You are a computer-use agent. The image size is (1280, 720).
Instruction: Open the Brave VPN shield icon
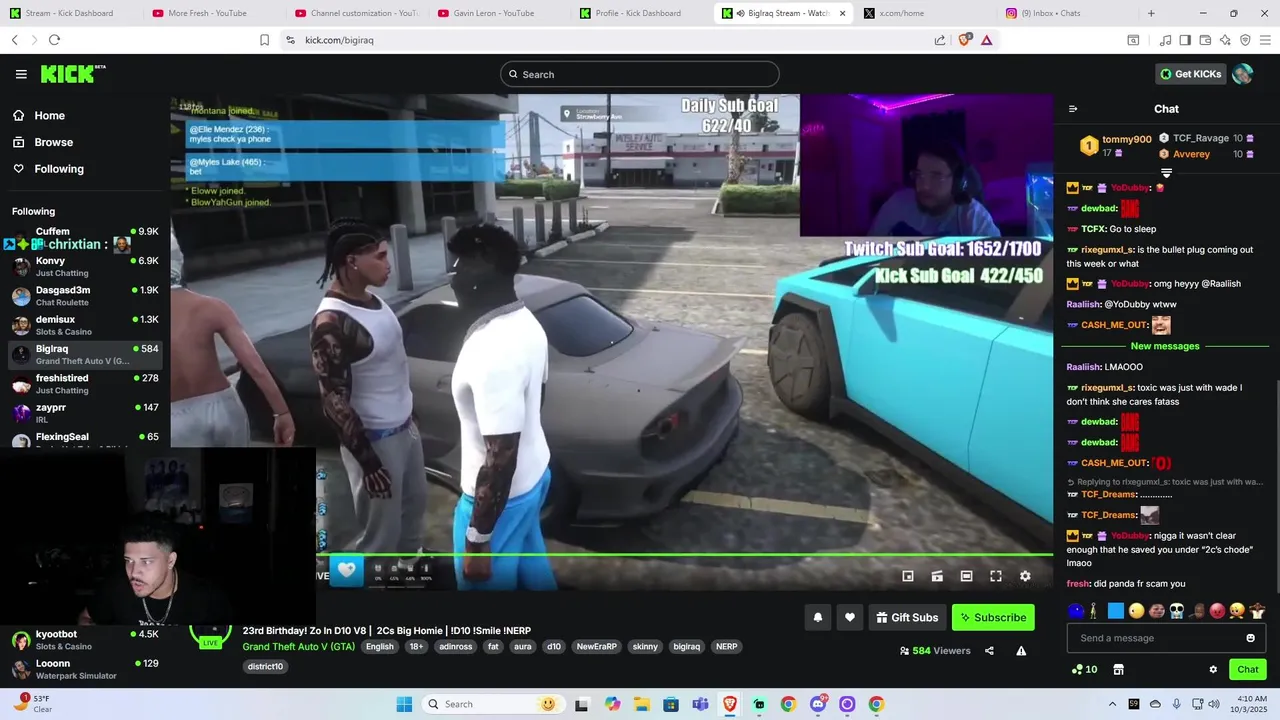coord(1245,40)
